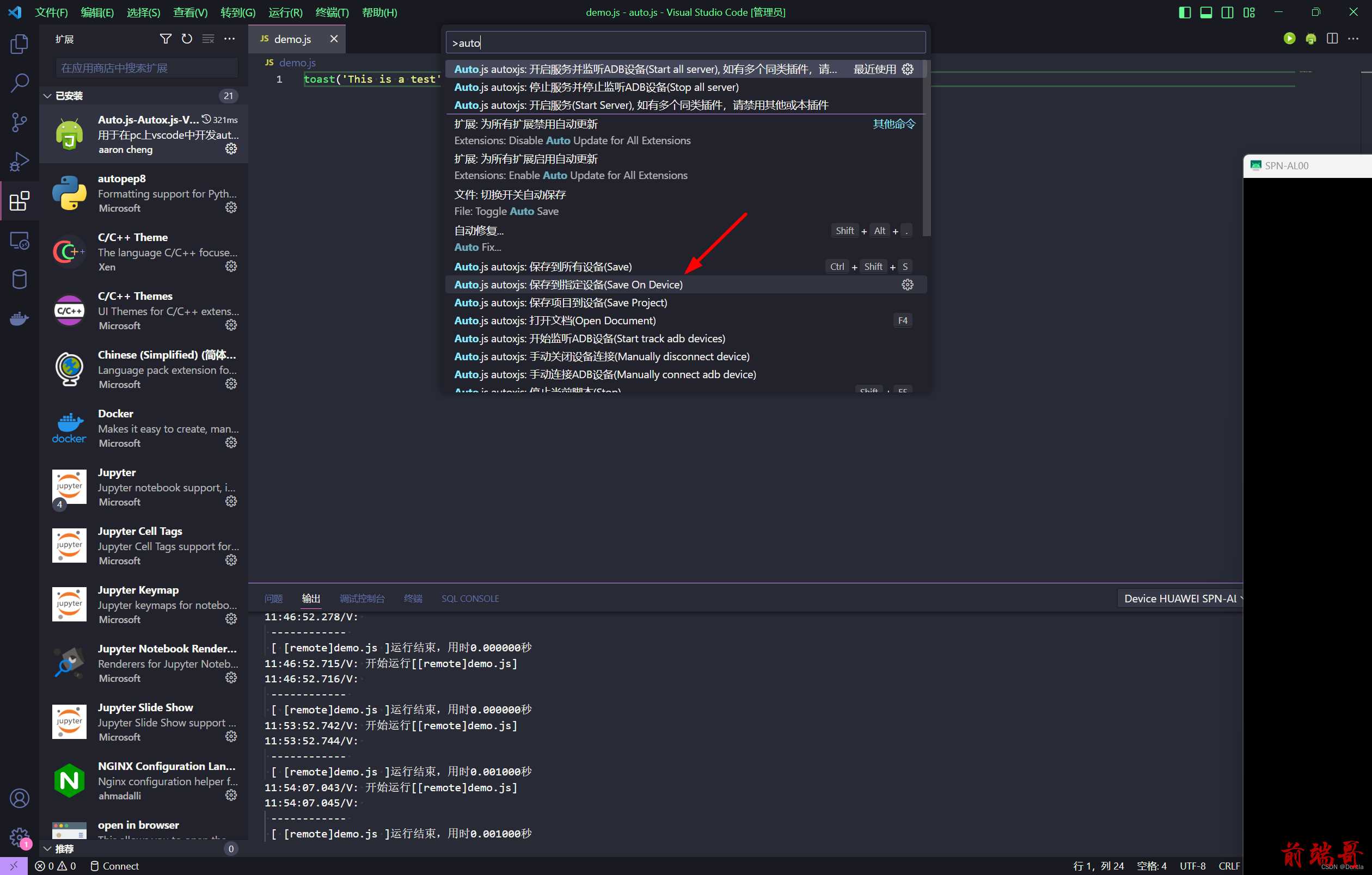Open the Device HUAWEI SPN-AL output dropdown
The height and width of the screenshot is (875, 1372).
coord(1180,599)
